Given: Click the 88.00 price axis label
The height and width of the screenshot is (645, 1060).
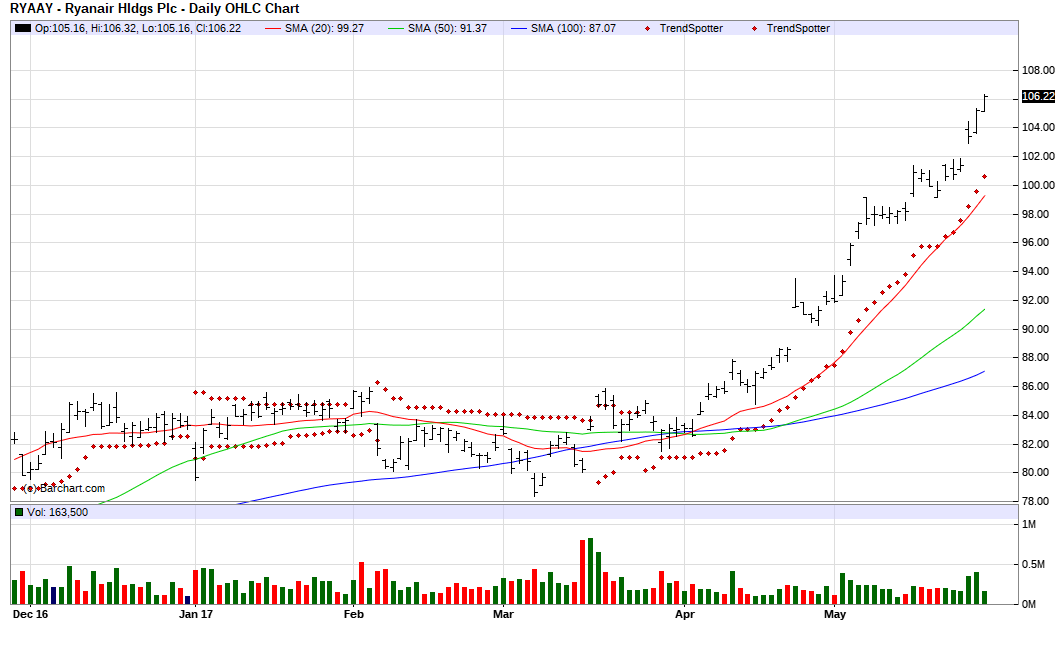Looking at the screenshot, I should 1038,358.
